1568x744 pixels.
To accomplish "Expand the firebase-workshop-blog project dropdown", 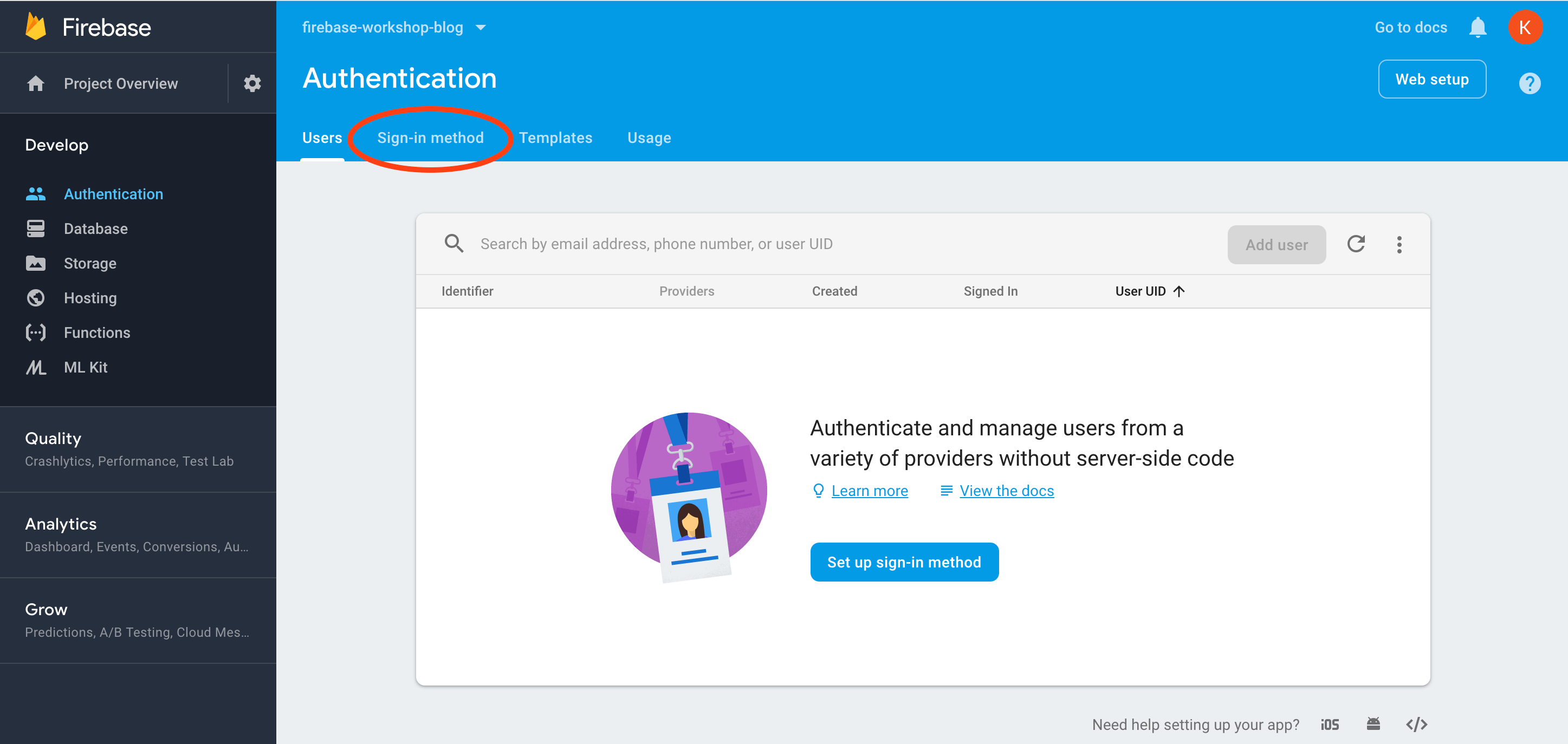I will coord(480,28).
